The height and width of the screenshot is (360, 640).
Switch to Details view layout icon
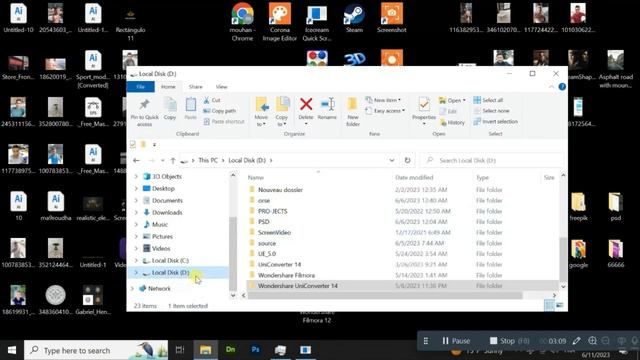549,305
